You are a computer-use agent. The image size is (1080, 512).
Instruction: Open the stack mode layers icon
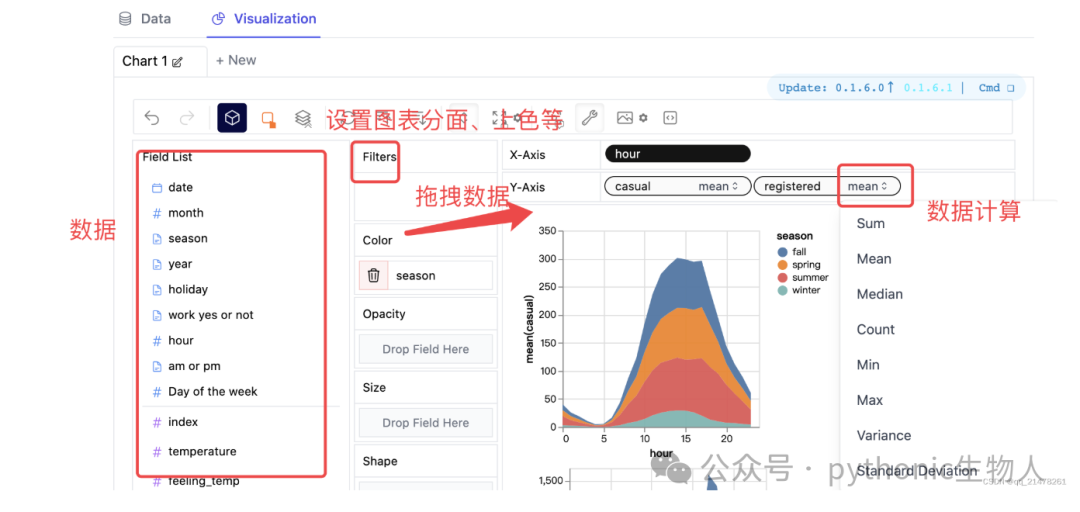tap(303, 118)
